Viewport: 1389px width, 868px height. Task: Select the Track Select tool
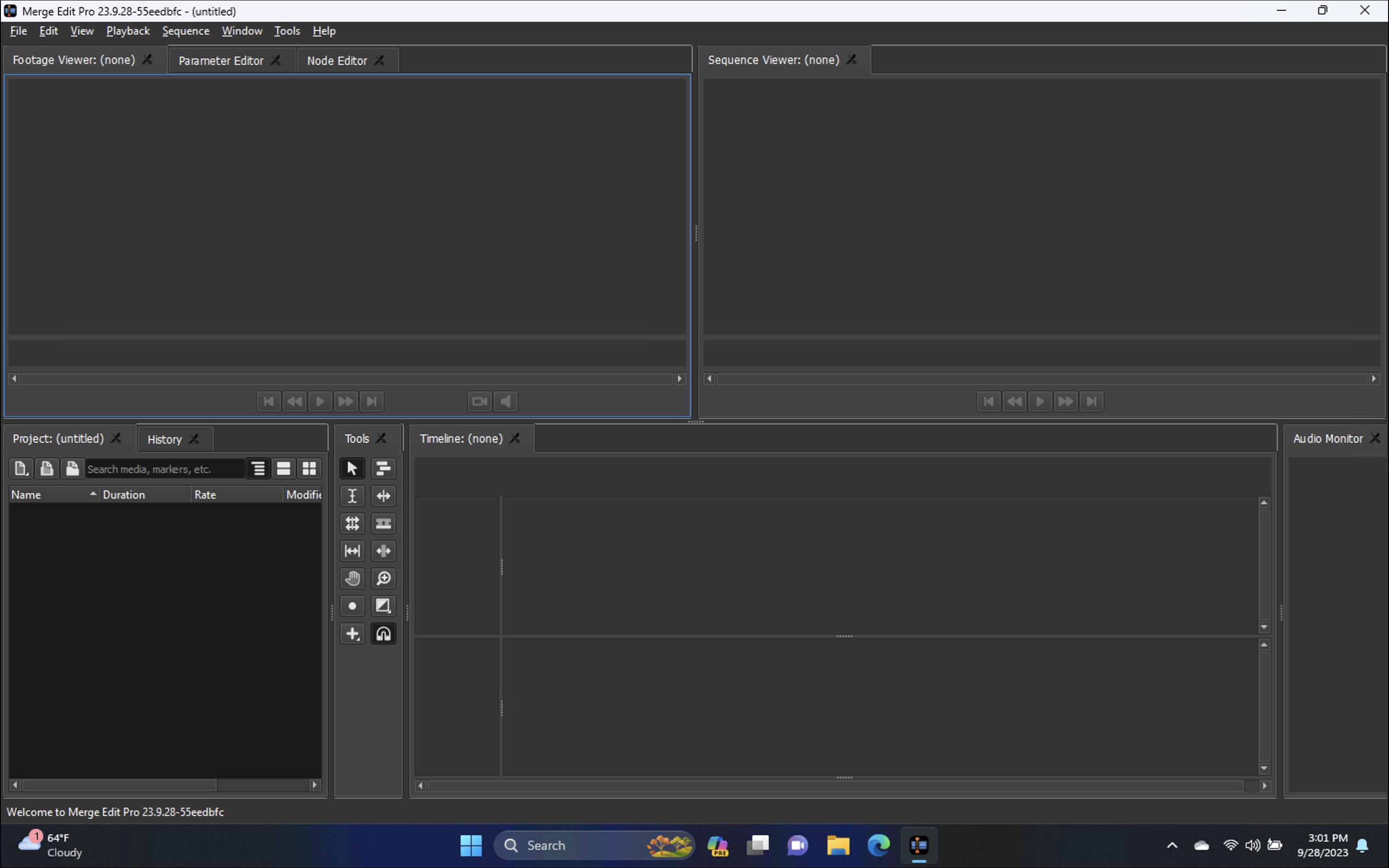[x=383, y=468]
